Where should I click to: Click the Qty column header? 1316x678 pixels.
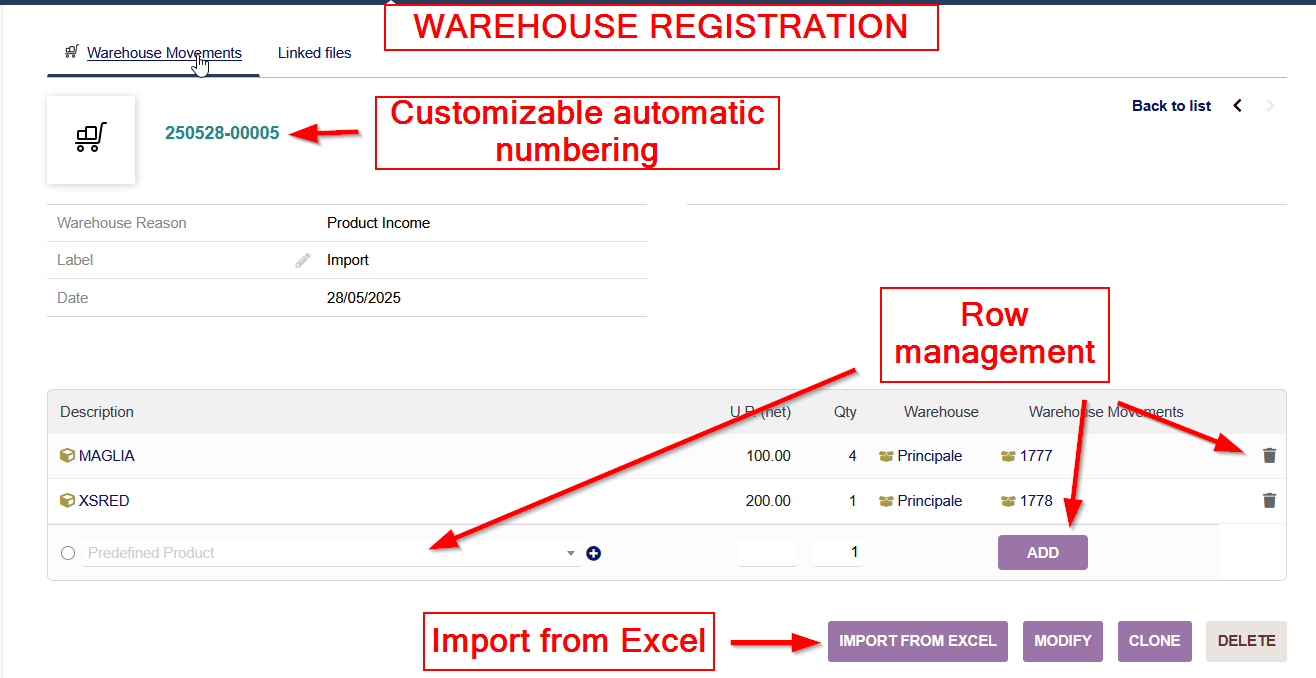click(846, 412)
